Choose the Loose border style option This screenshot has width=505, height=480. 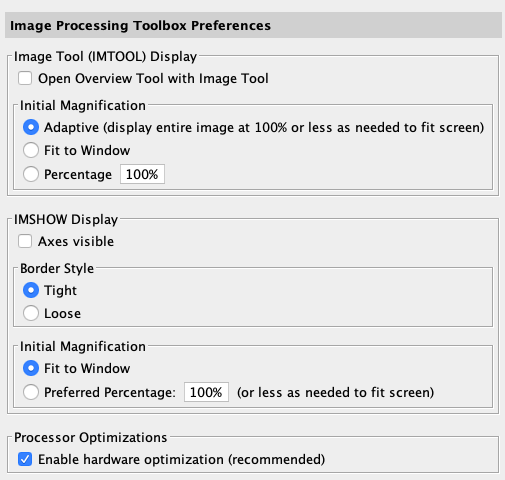pyautogui.click(x=31, y=313)
